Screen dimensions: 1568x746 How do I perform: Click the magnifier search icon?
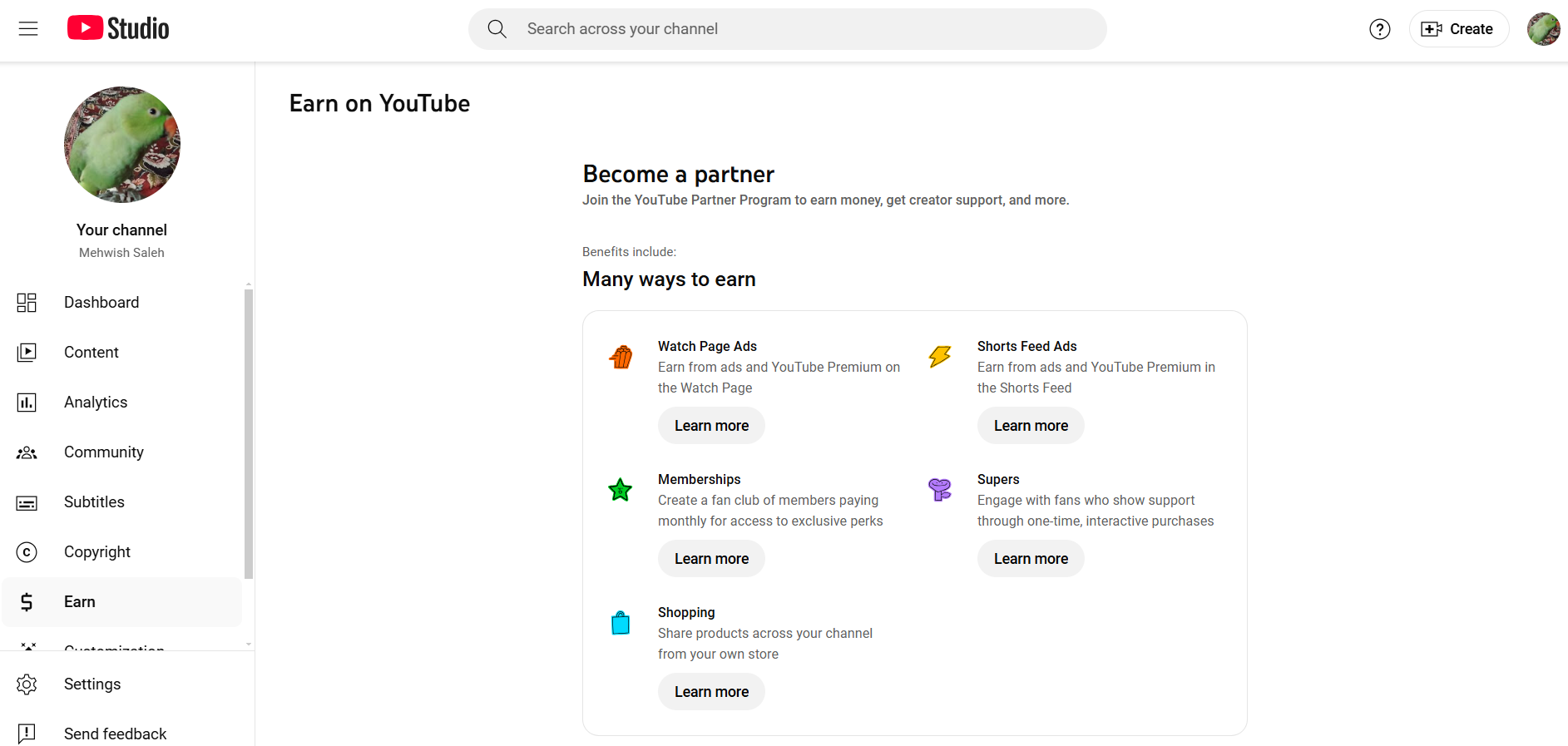pyautogui.click(x=497, y=29)
